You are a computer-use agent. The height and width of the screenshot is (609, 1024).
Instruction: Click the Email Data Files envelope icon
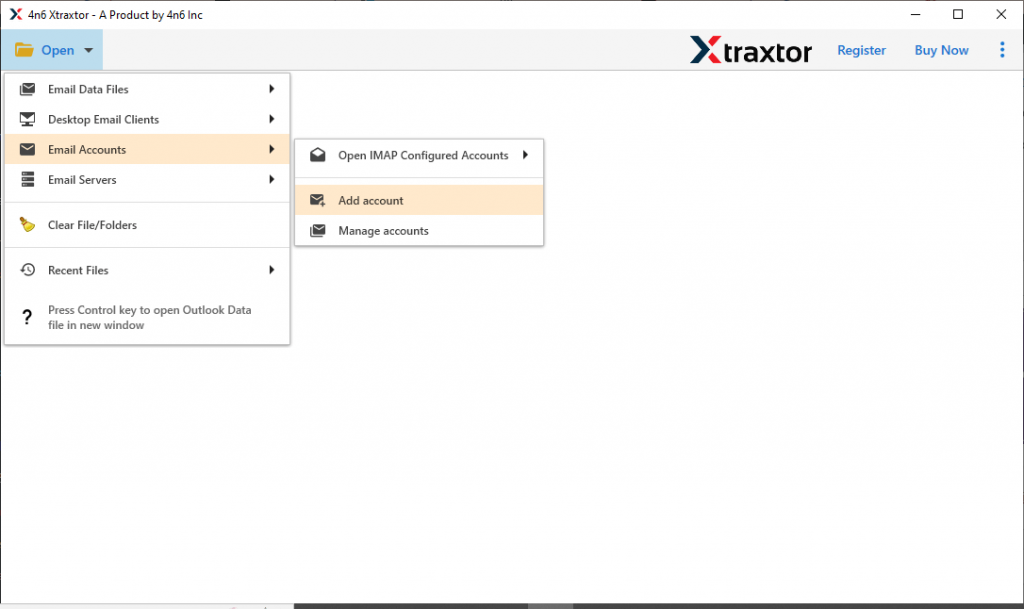point(28,90)
